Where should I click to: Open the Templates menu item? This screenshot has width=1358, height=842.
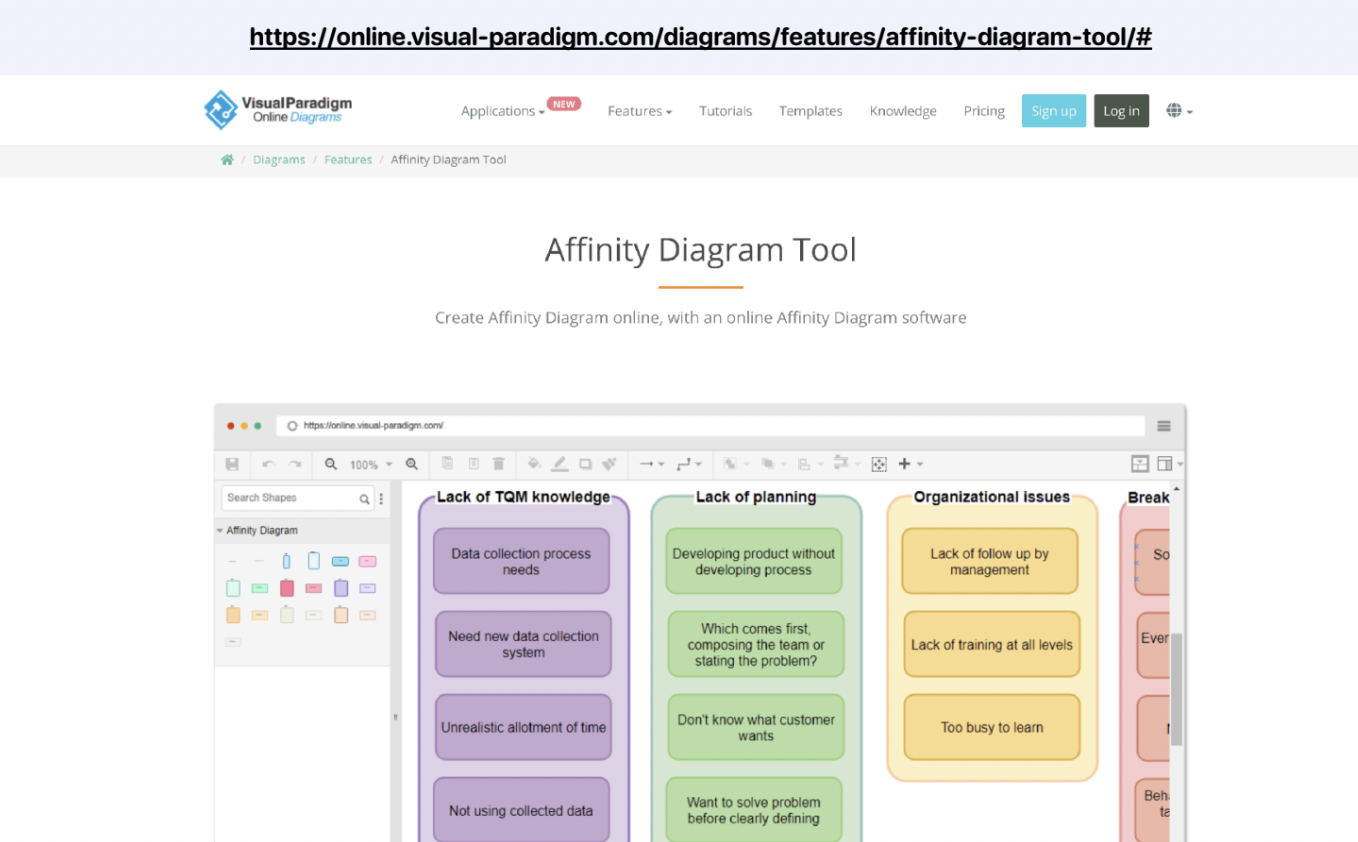pos(811,111)
